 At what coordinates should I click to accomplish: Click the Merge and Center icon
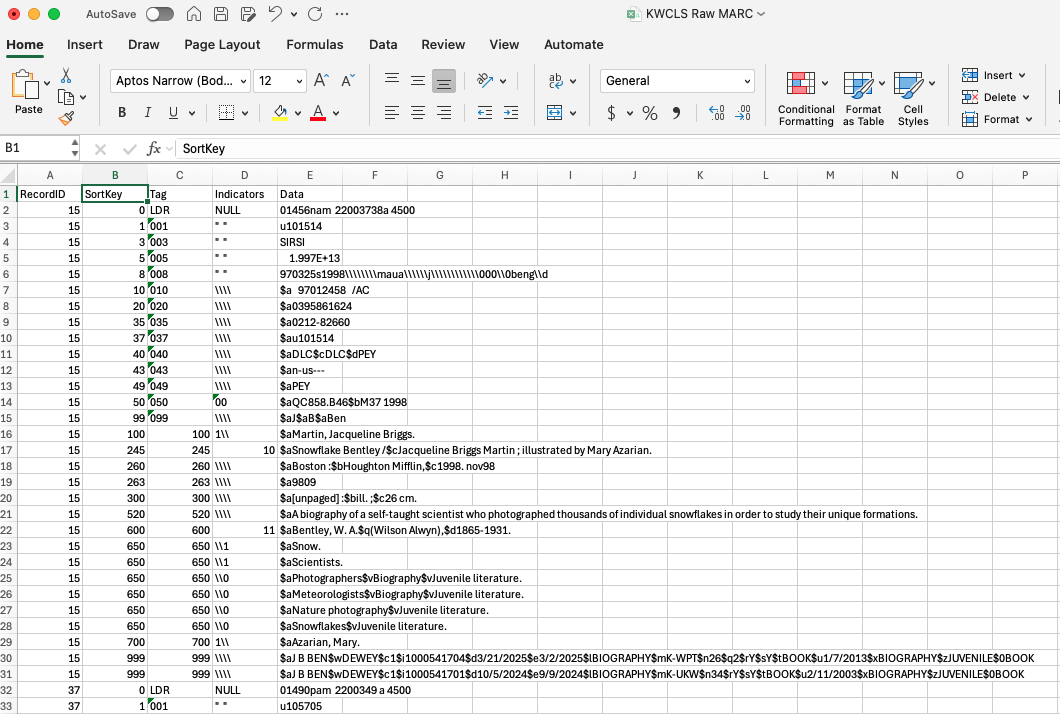pos(554,113)
